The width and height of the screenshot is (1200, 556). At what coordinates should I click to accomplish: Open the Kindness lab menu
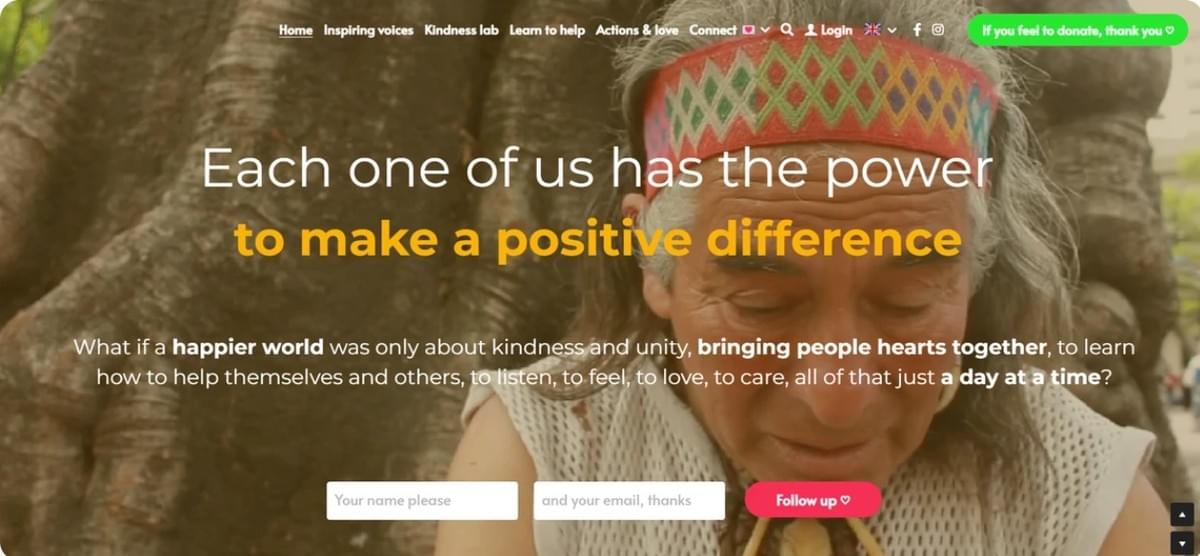pyautogui.click(x=461, y=30)
